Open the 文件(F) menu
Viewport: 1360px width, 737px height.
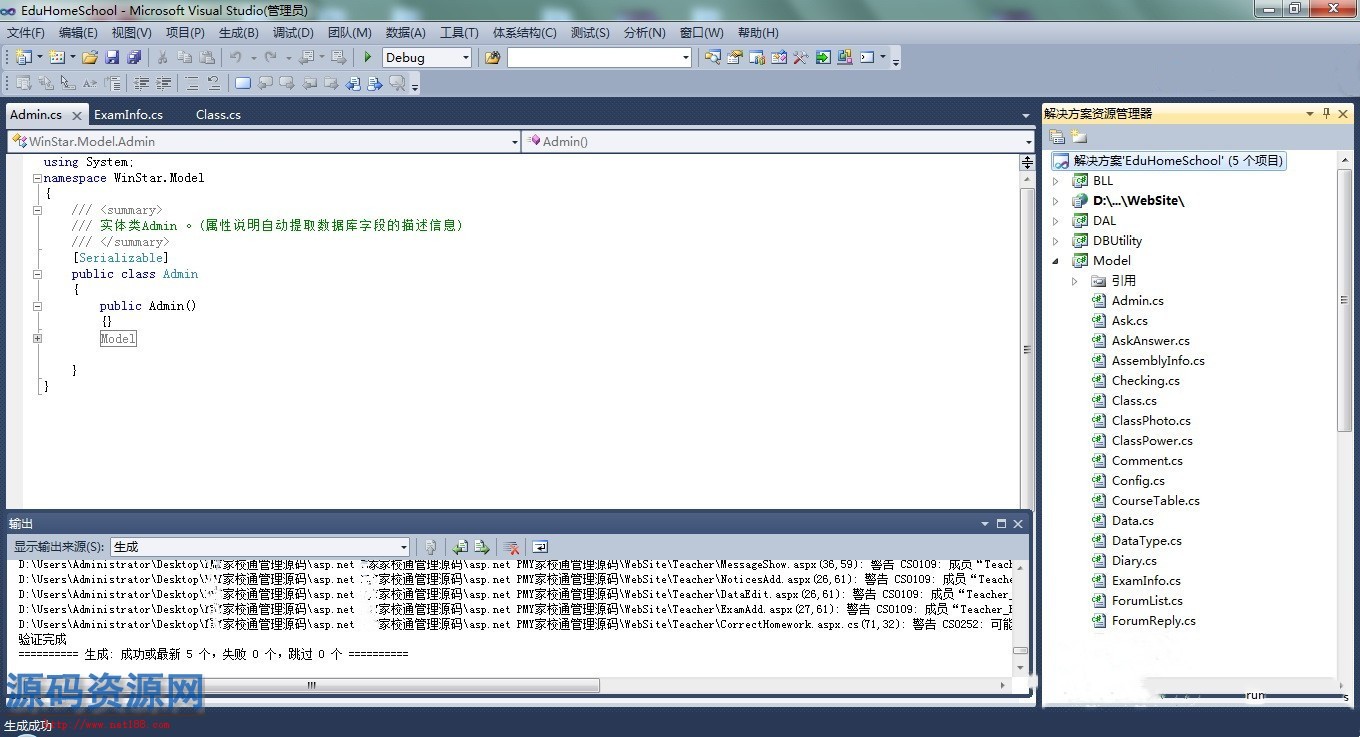pyautogui.click(x=26, y=32)
